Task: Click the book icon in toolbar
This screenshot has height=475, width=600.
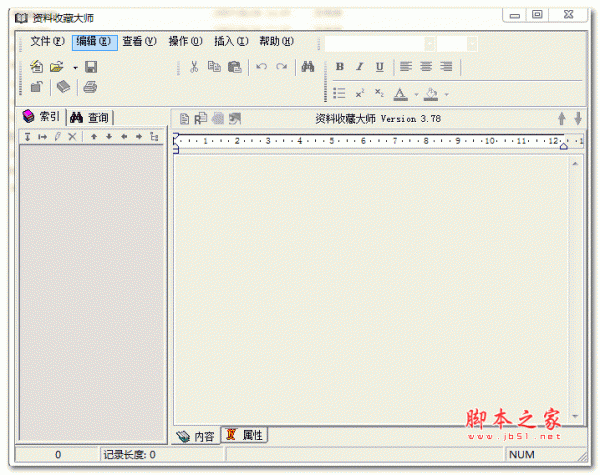Action: 64,87
